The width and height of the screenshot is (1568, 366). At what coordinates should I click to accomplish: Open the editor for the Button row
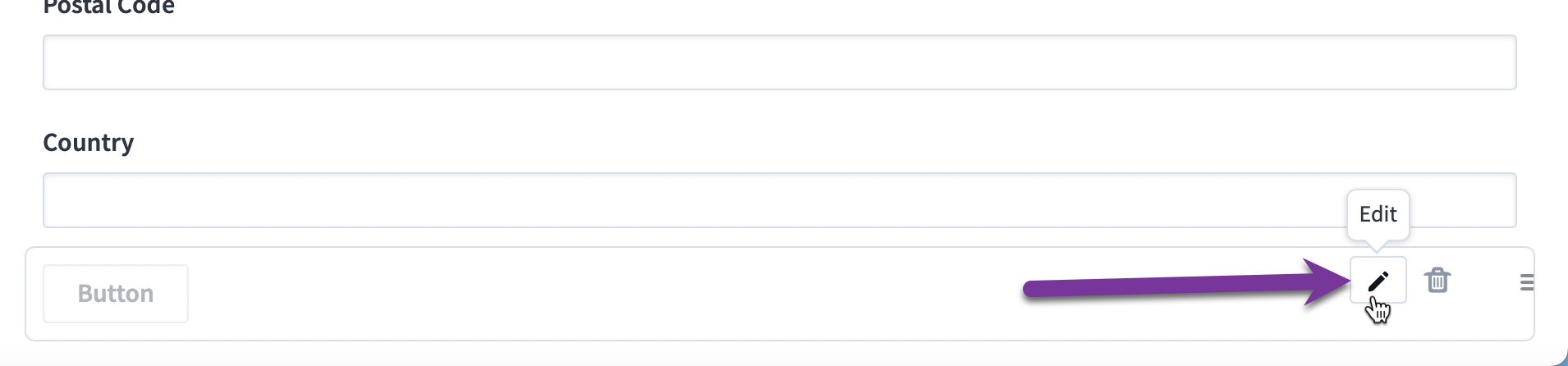tap(1378, 281)
